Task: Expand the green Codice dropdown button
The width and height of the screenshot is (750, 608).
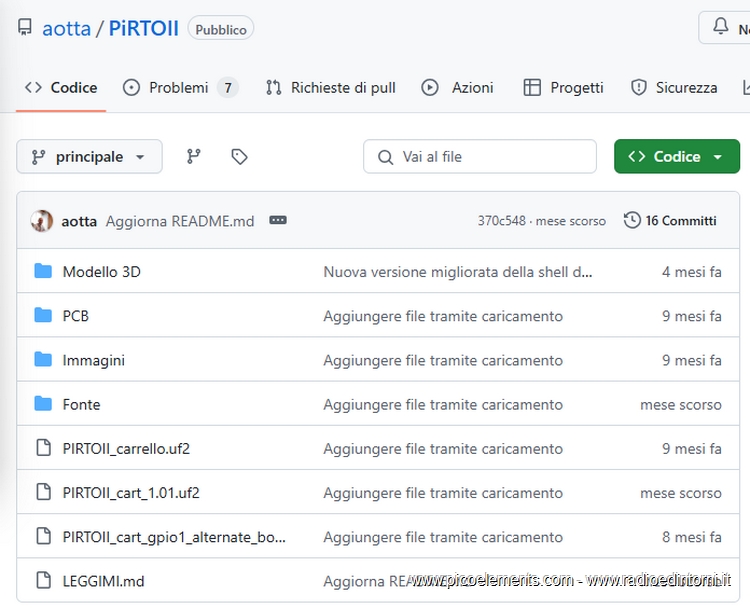Action: pyautogui.click(x=677, y=156)
